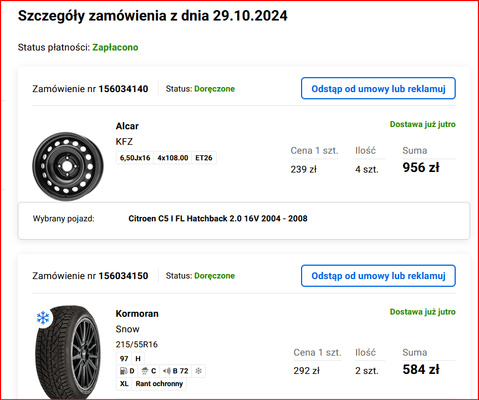Withdraw or complain for order 156034140
The height and width of the screenshot is (400, 479).
coord(378,89)
